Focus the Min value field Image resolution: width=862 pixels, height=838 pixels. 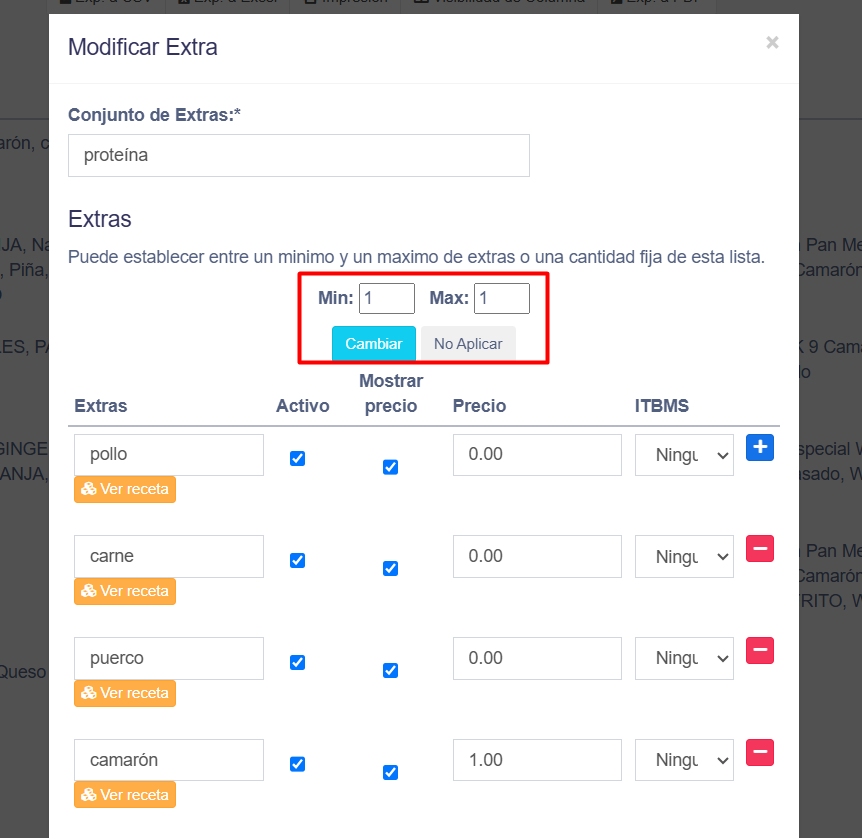pos(387,298)
